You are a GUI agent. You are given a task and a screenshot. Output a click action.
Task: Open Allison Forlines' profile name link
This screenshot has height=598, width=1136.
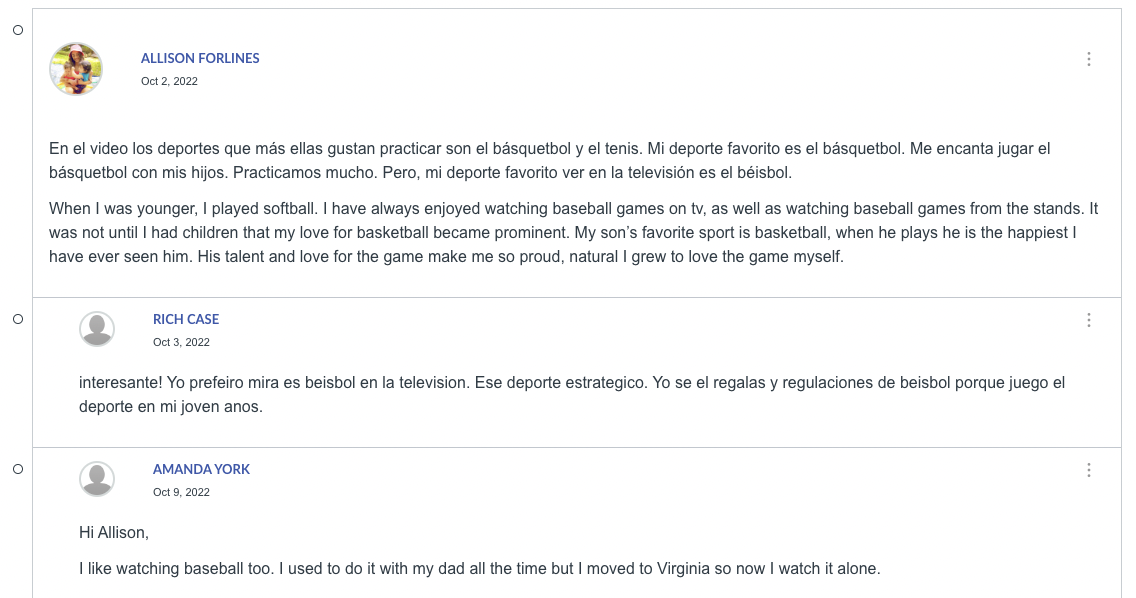tap(200, 58)
